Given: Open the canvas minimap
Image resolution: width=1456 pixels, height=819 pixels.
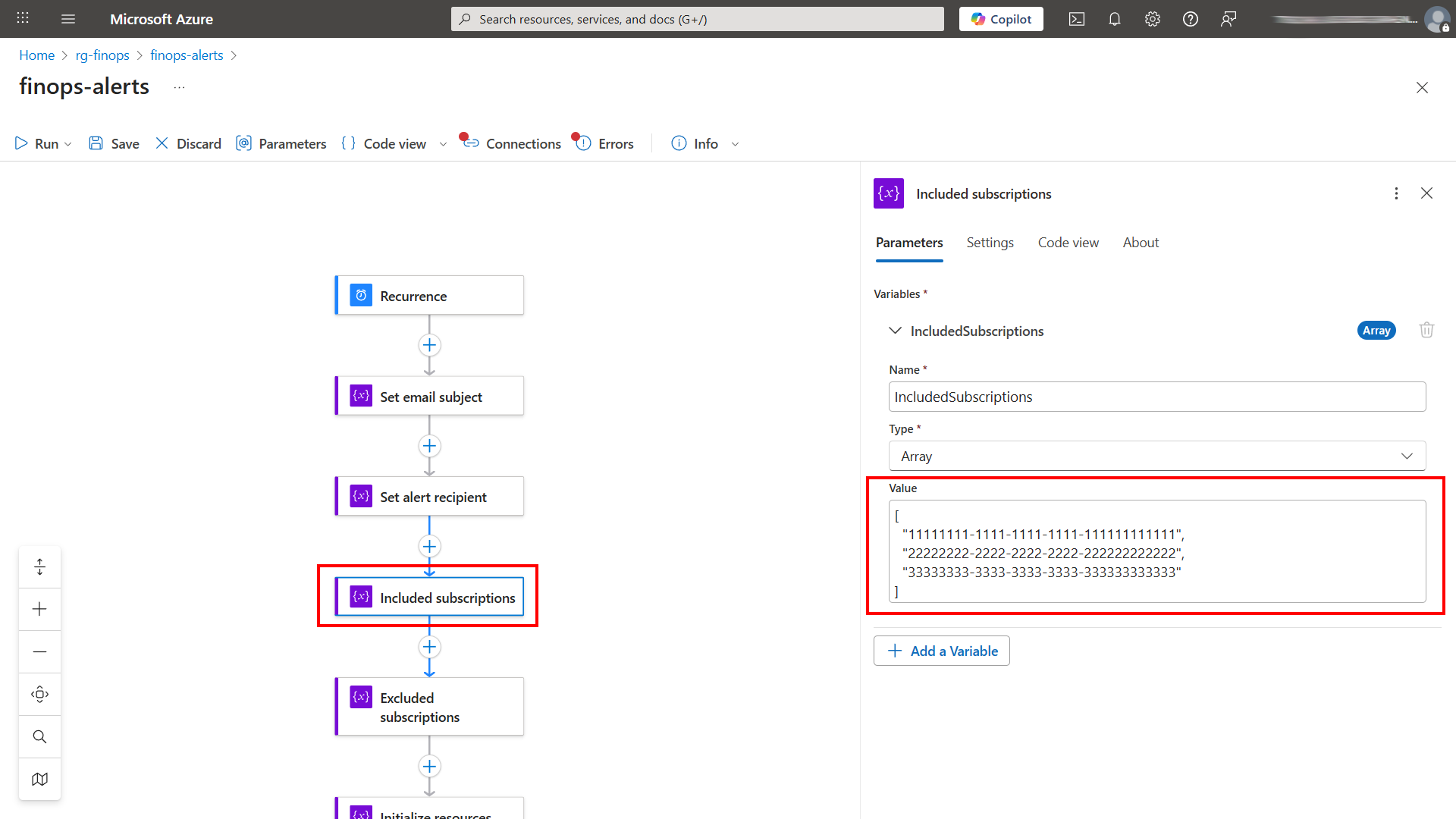Looking at the screenshot, I should click(39, 779).
